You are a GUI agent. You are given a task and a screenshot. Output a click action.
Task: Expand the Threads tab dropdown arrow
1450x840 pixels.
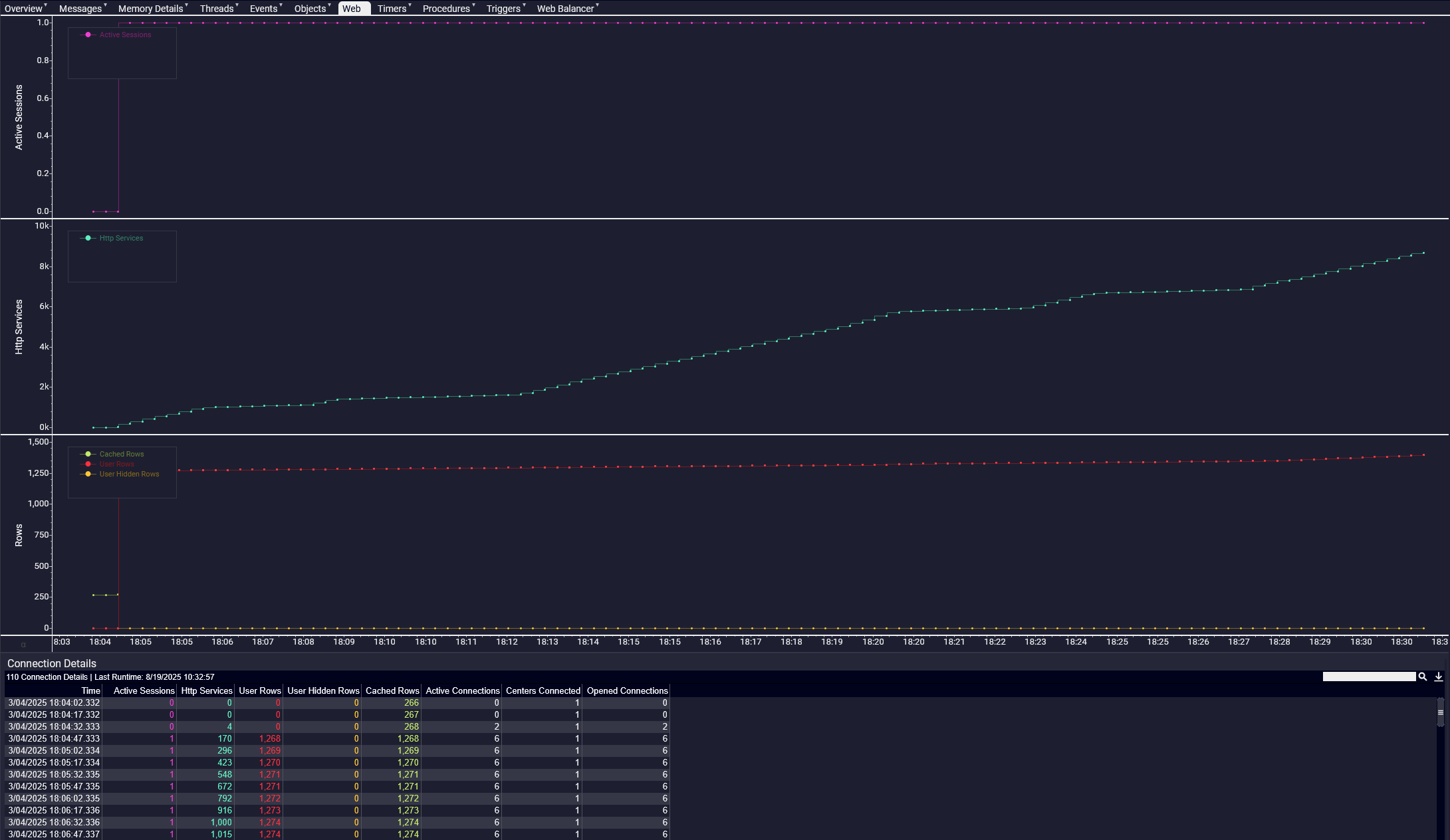pyautogui.click(x=237, y=5)
